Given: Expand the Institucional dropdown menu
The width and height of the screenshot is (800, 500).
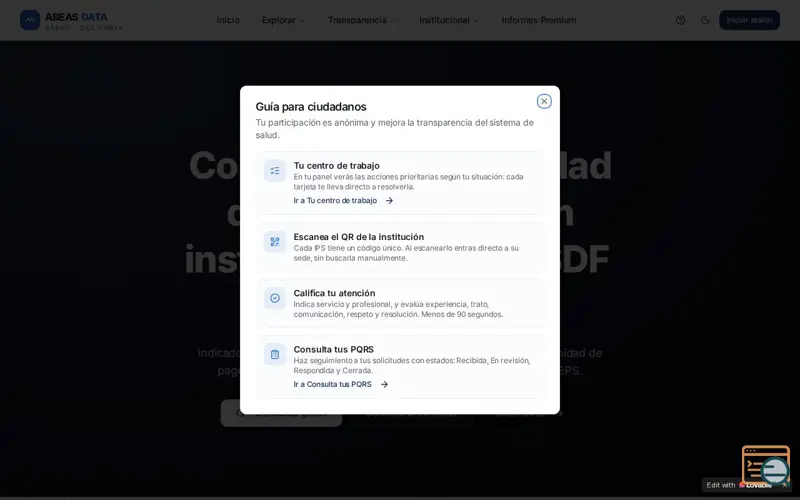Looking at the screenshot, I should [448, 20].
